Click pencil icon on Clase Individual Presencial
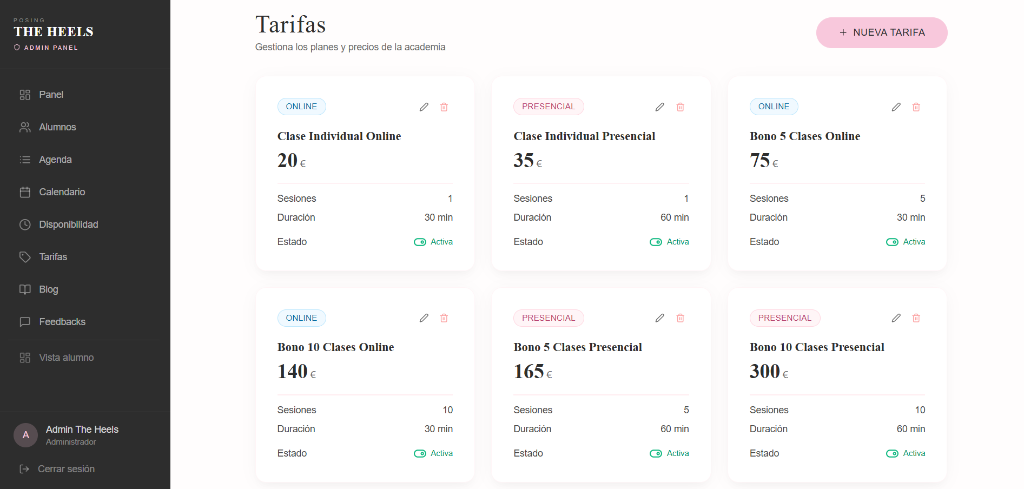Screen dimensions: 1024x489 (660, 107)
